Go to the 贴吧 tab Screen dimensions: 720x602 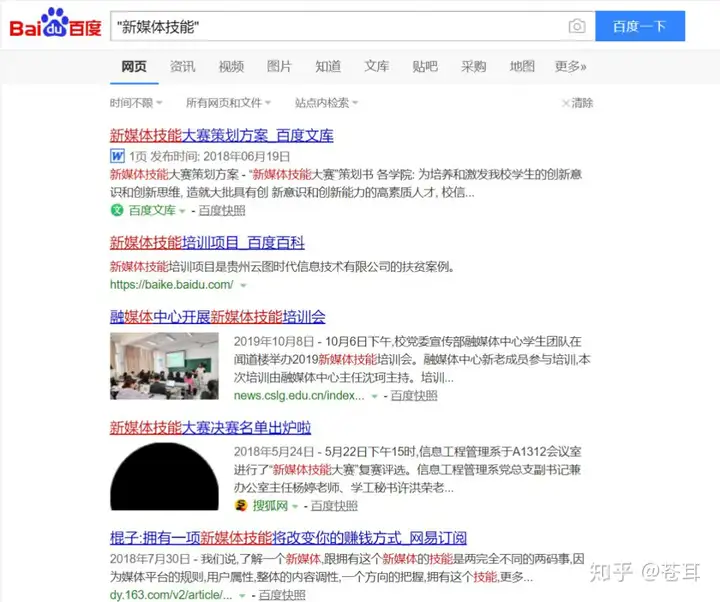tap(425, 67)
